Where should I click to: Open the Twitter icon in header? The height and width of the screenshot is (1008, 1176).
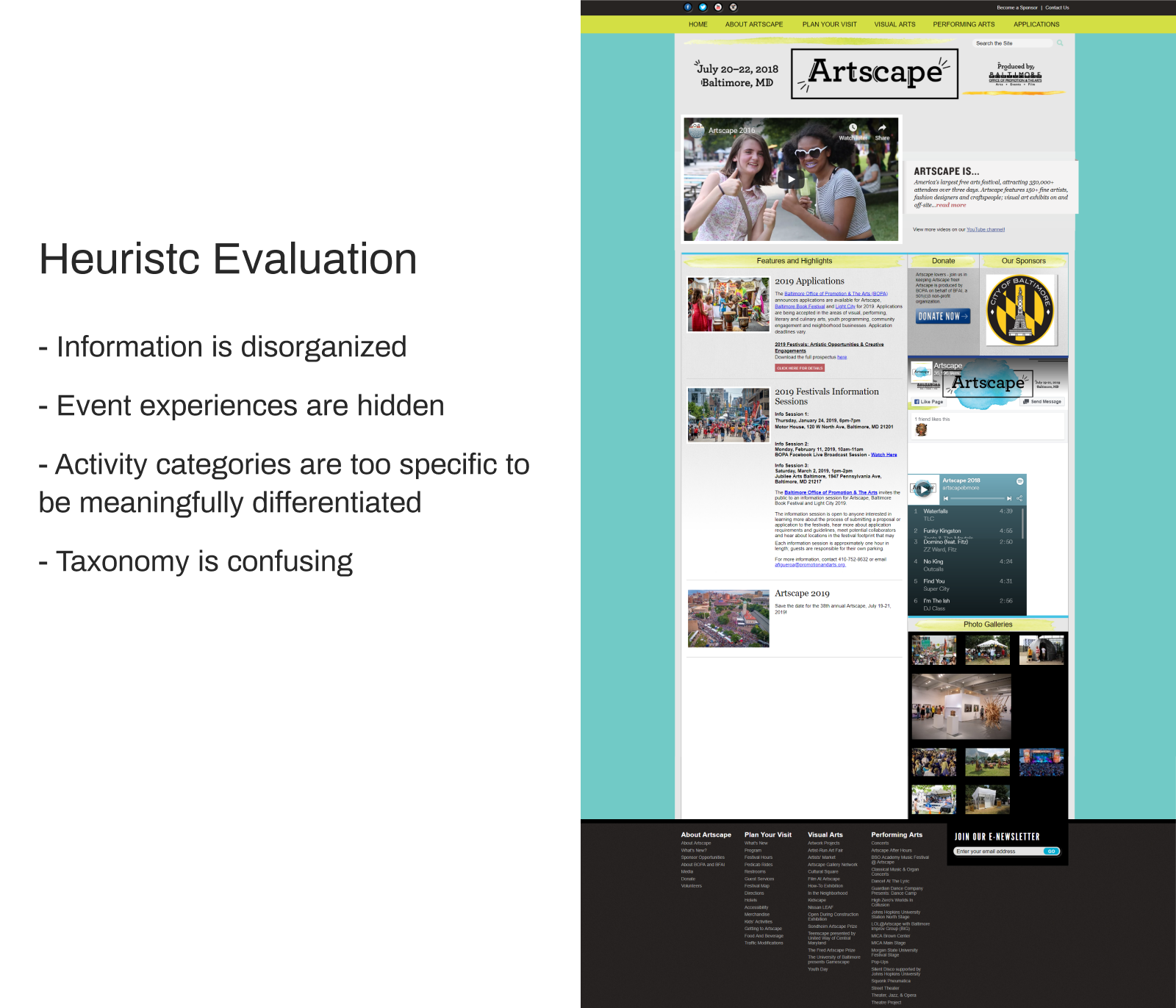[x=703, y=7]
